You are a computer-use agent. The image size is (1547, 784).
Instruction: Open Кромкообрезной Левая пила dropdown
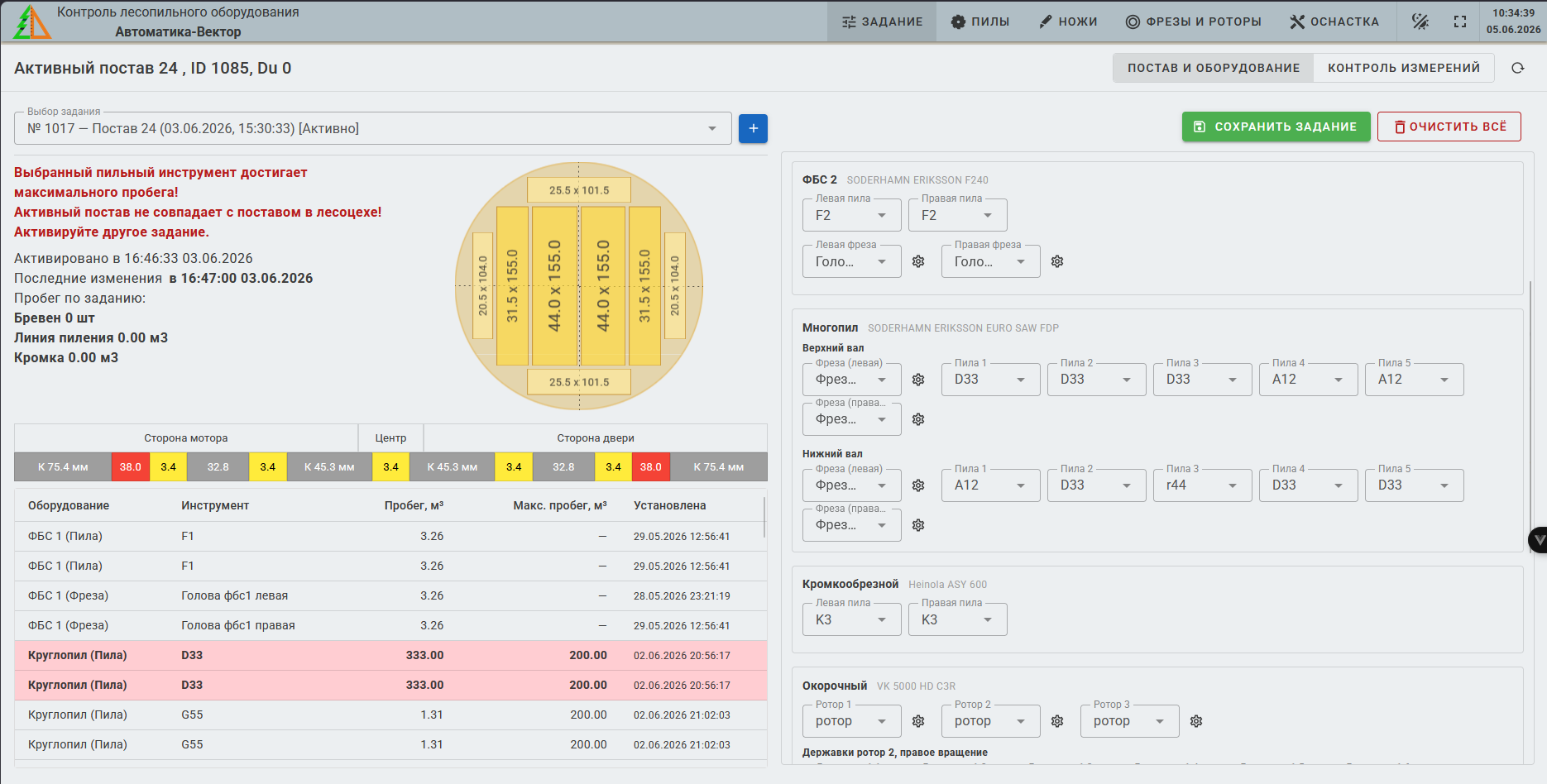(x=852, y=619)
